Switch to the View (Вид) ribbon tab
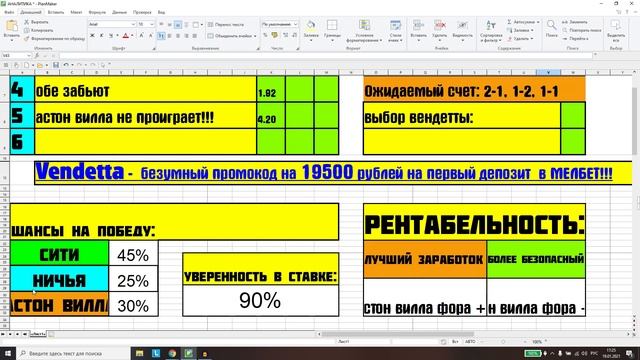Image resolution: width=640 pixels, height=360 pixels. point(161,13)
